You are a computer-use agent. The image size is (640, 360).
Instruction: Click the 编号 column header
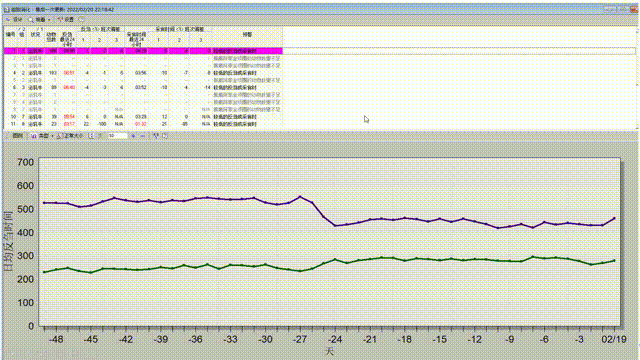11,35
